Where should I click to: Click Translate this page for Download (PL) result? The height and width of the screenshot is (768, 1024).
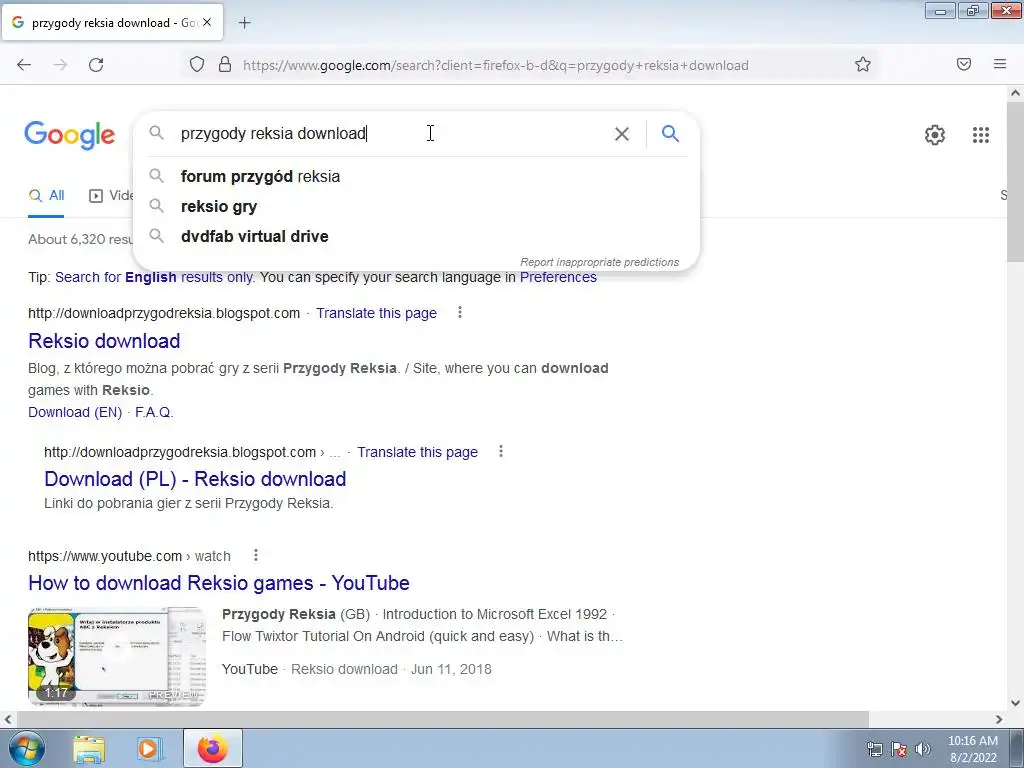tap(417, 452)
